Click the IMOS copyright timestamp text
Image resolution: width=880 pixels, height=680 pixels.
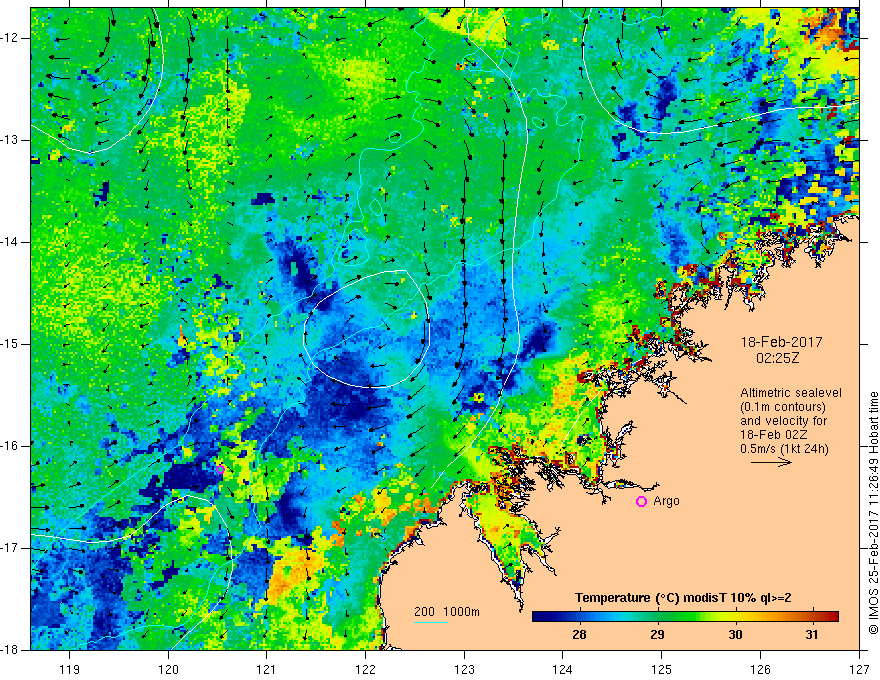click(873, 513)
